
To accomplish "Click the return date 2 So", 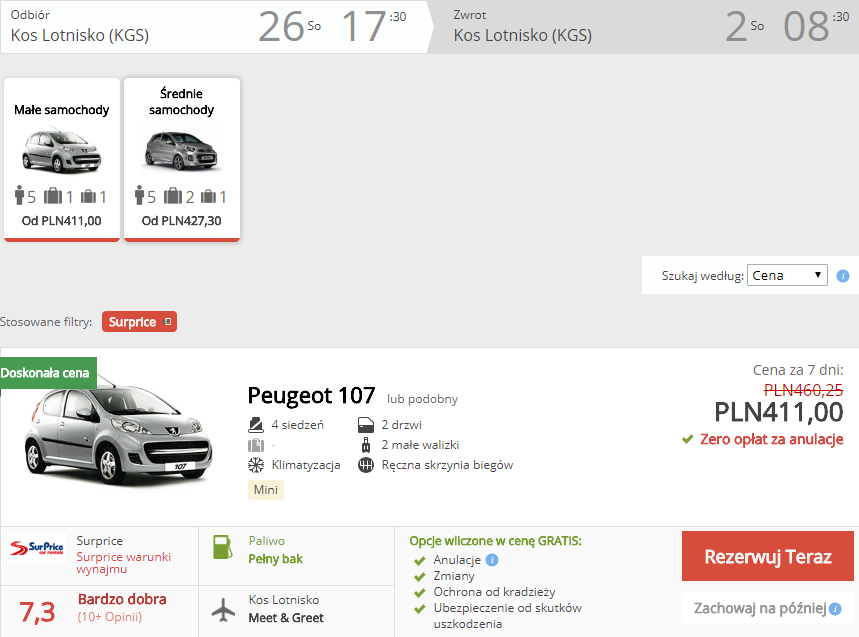I will click(744, 26).
